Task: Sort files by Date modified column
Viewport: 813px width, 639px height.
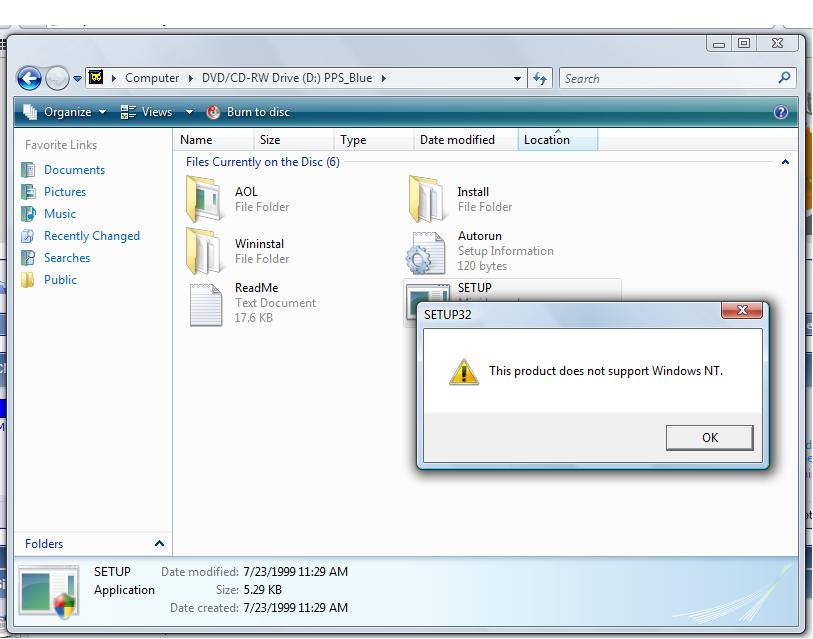Action: tap(457, 140)
